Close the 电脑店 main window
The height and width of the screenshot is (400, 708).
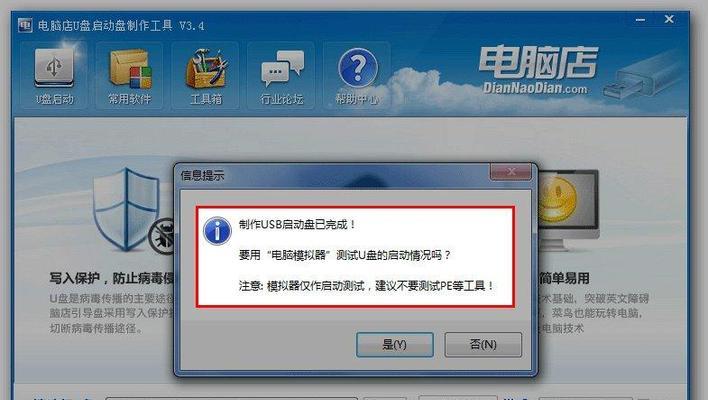[x=669, y=19]
